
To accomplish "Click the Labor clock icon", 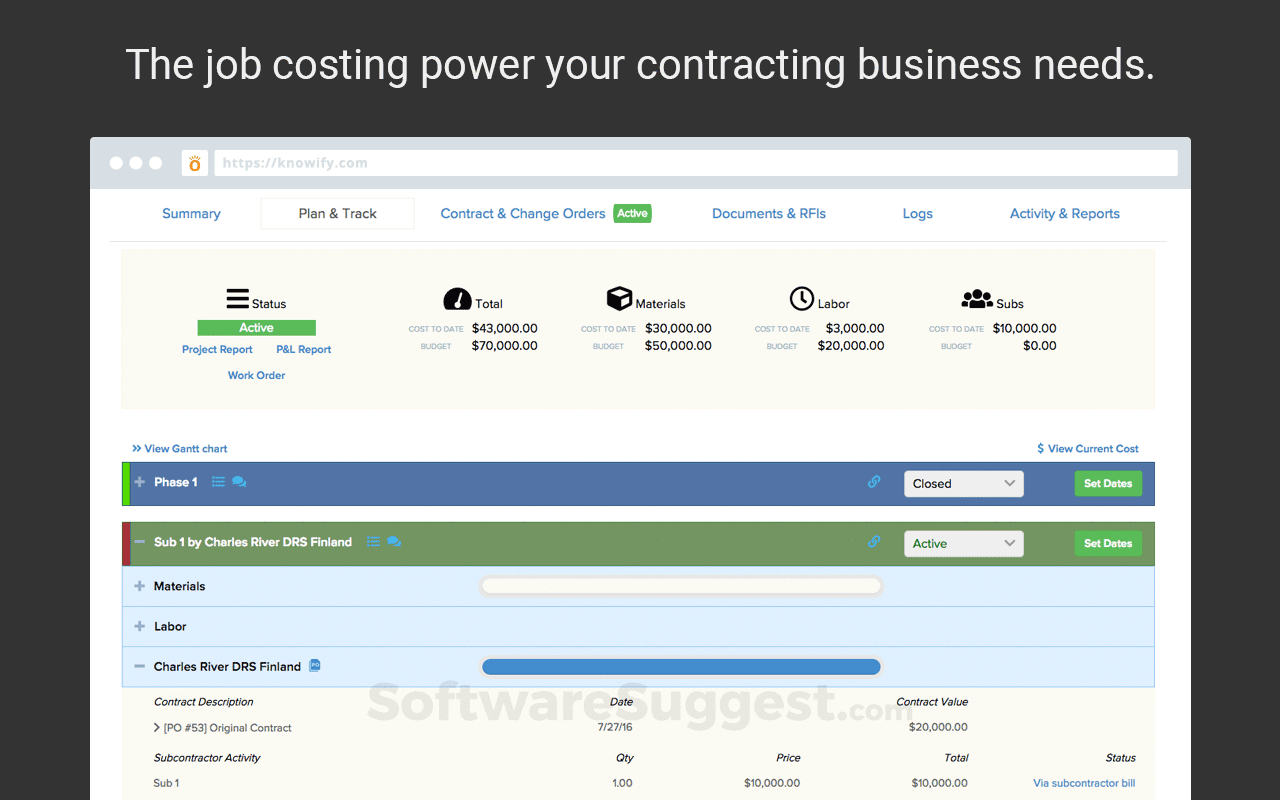I will tap(802, 298).
